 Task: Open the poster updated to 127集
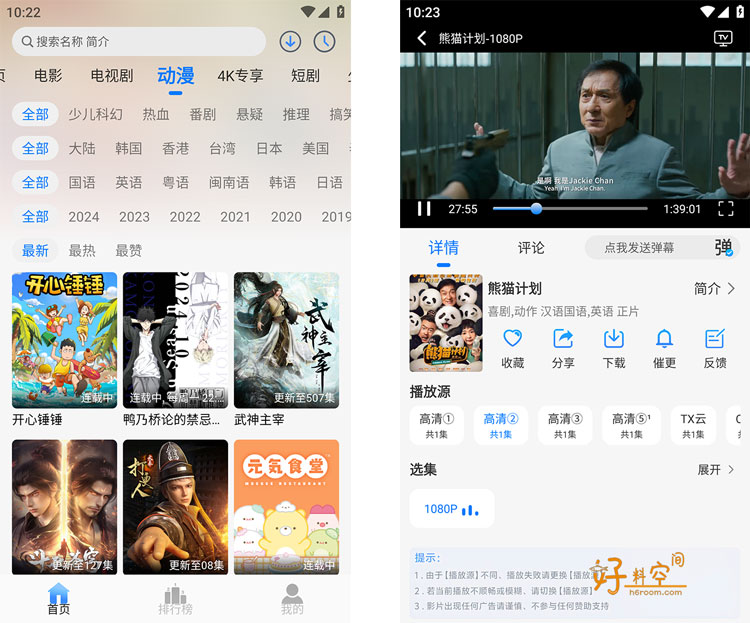click(64, 507)
